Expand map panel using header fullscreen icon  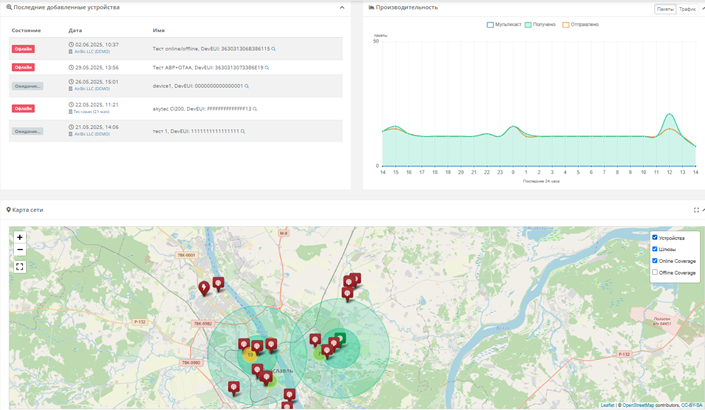point(696,210)
